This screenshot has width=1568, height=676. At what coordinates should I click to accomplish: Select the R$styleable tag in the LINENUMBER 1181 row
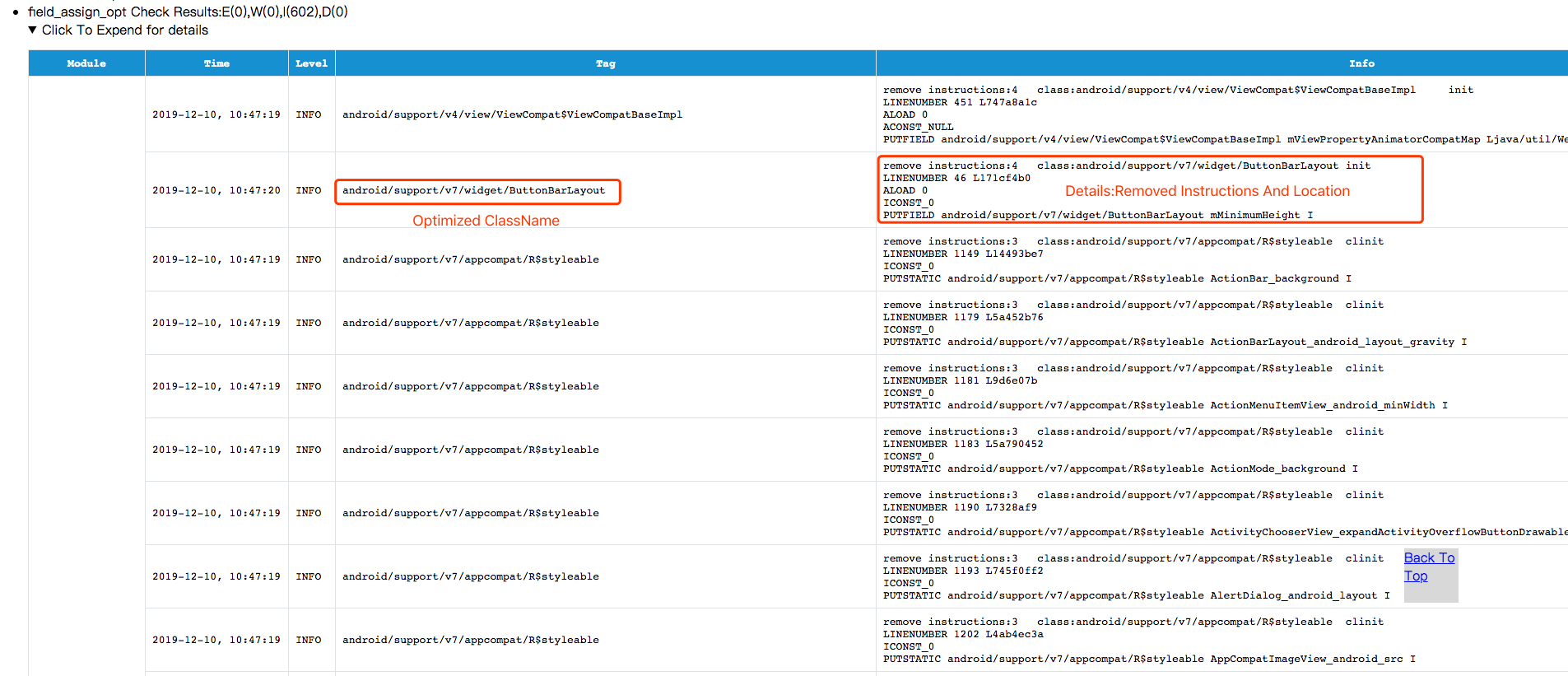471,386
